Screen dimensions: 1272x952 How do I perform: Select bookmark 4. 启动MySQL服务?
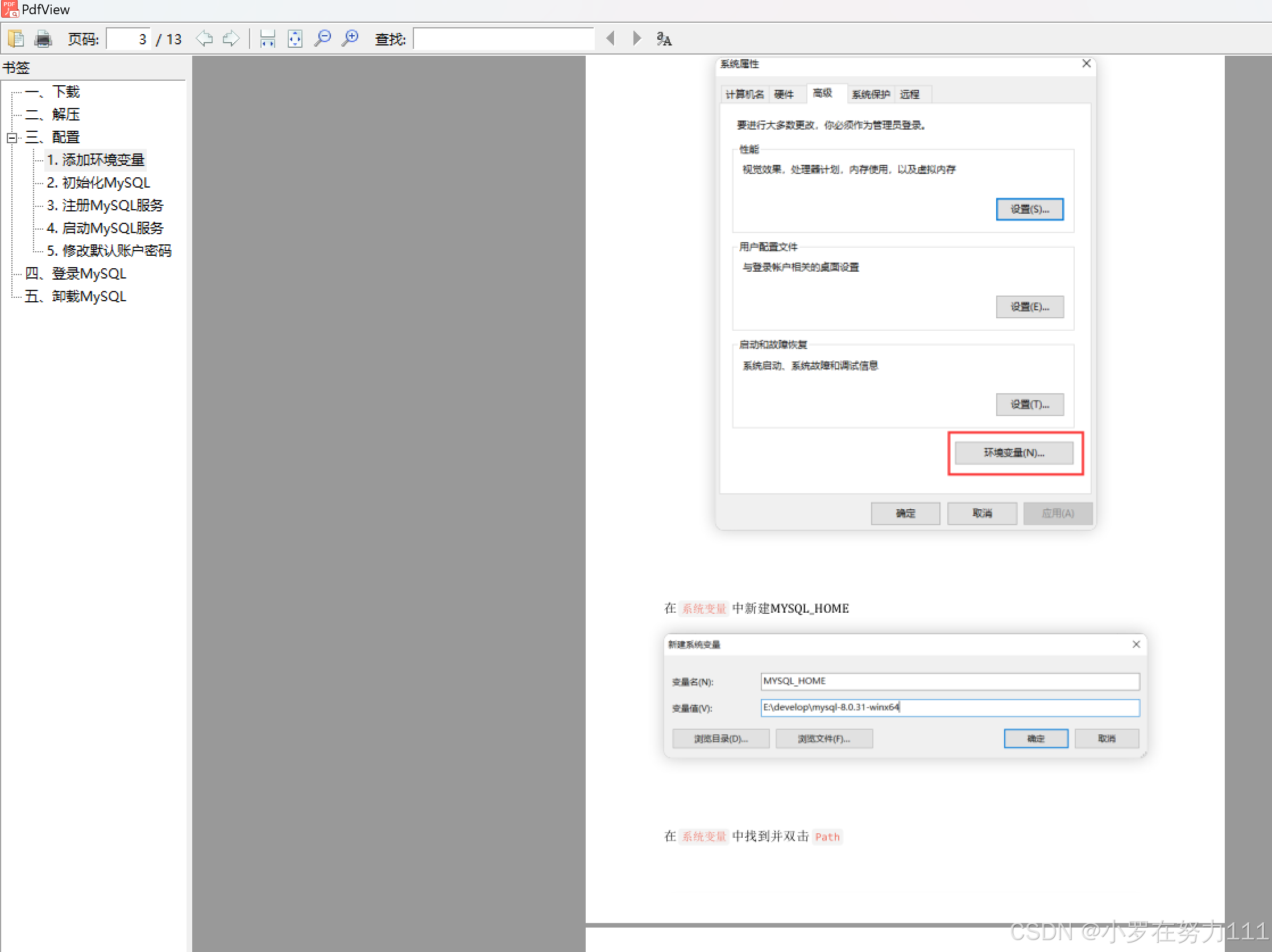[x=105, y=228]
